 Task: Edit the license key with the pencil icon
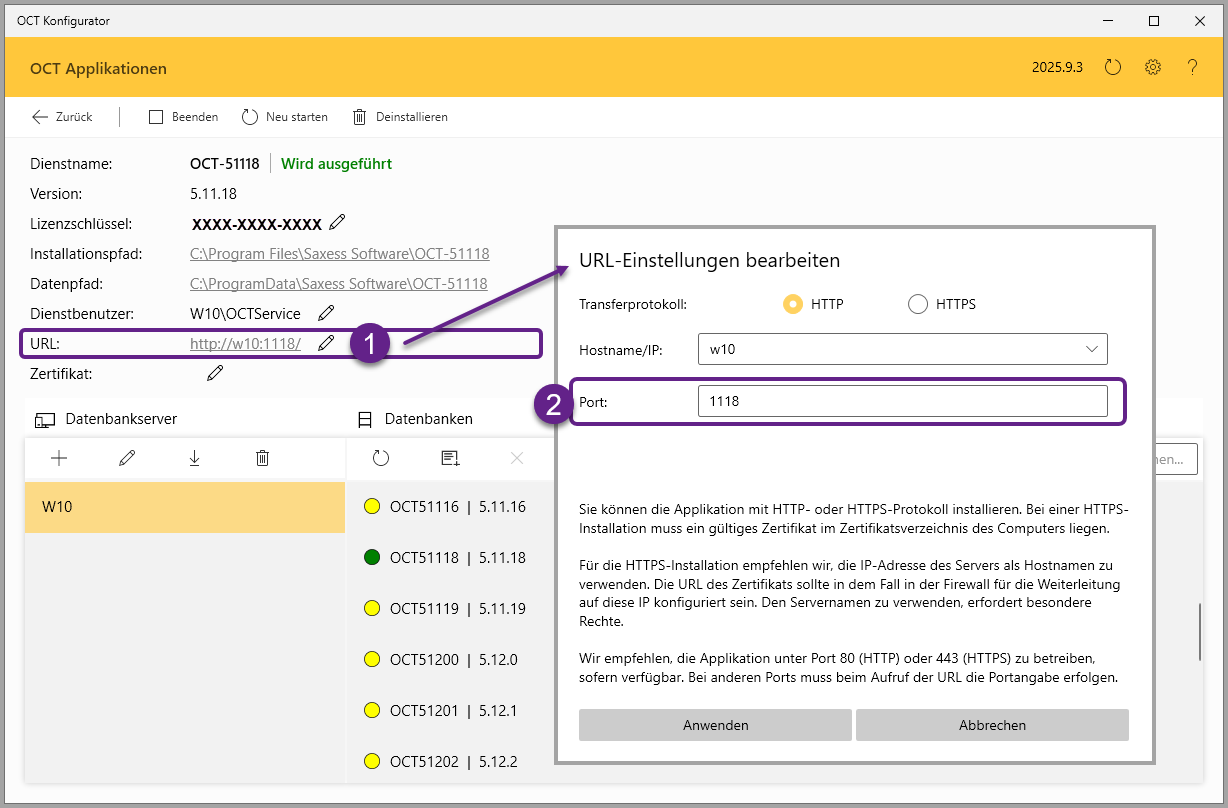(x=338, y=222)
